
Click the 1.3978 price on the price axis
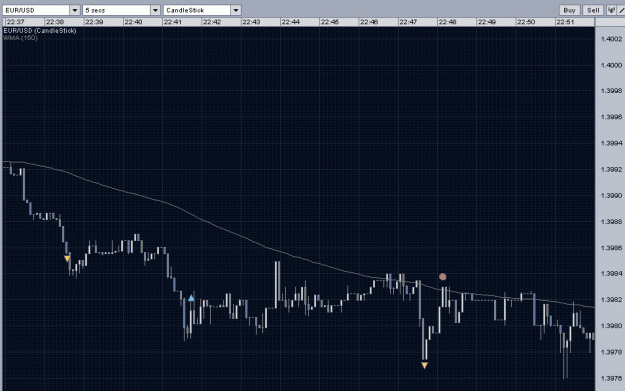[611, 352]
